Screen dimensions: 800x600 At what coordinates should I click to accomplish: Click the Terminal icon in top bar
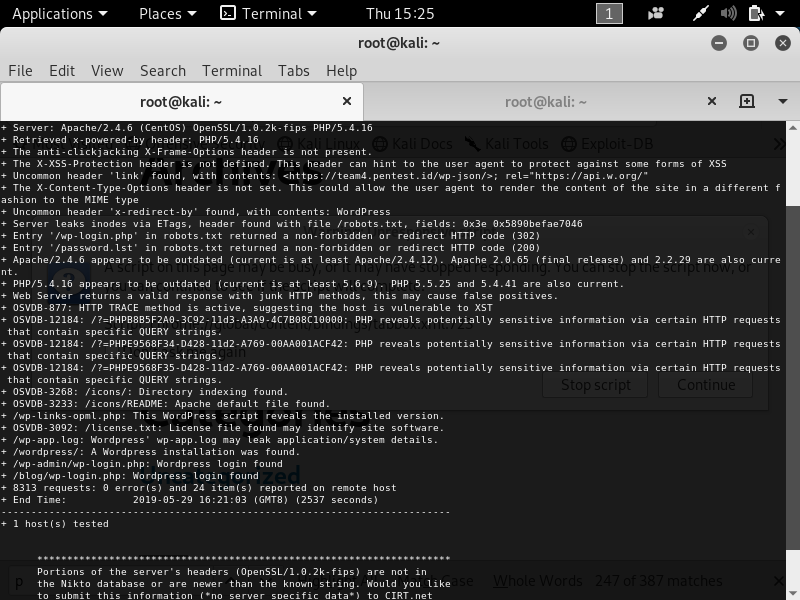[228, 13]
